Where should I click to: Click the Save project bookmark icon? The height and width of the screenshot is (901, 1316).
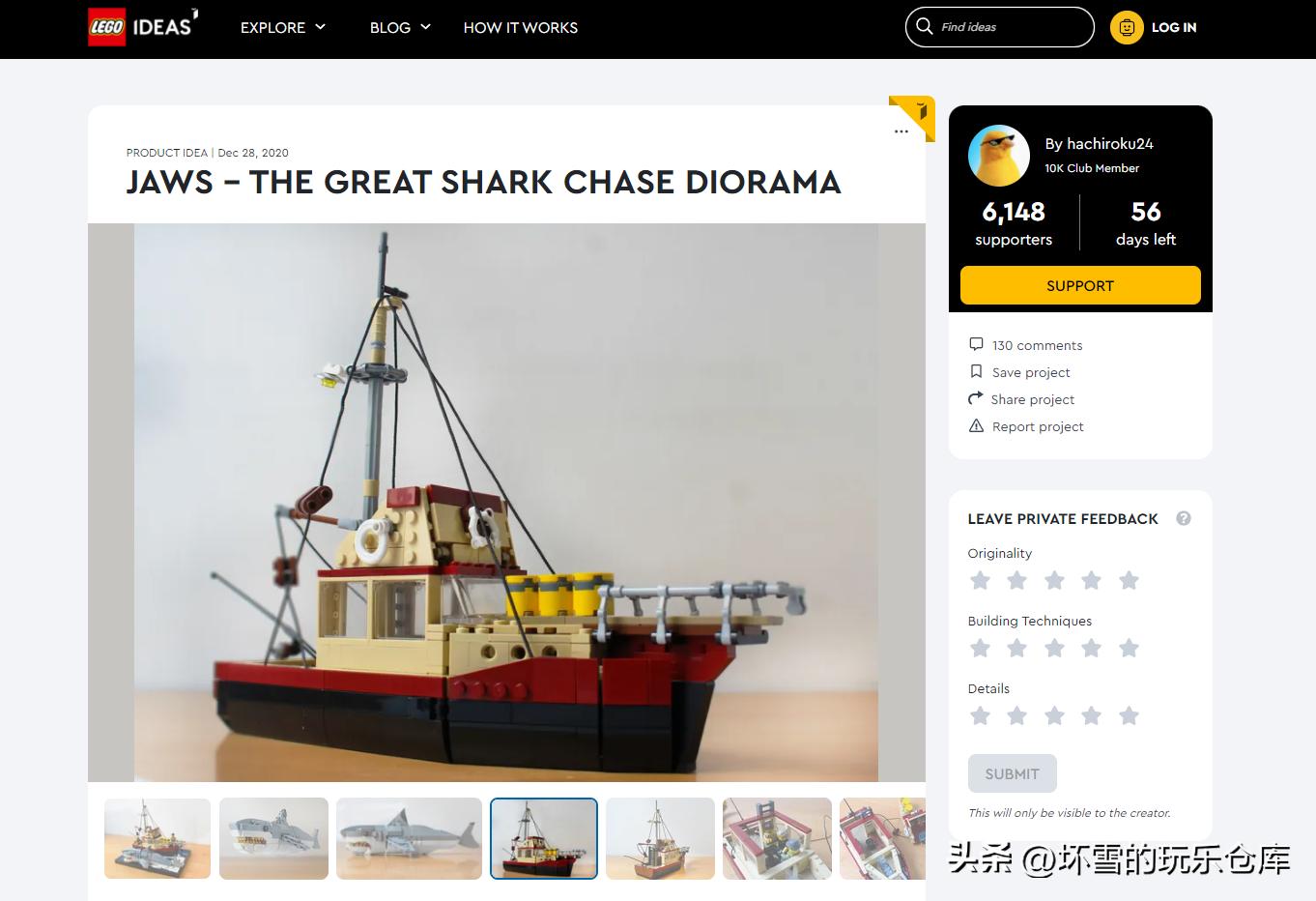tap(976, 371)
